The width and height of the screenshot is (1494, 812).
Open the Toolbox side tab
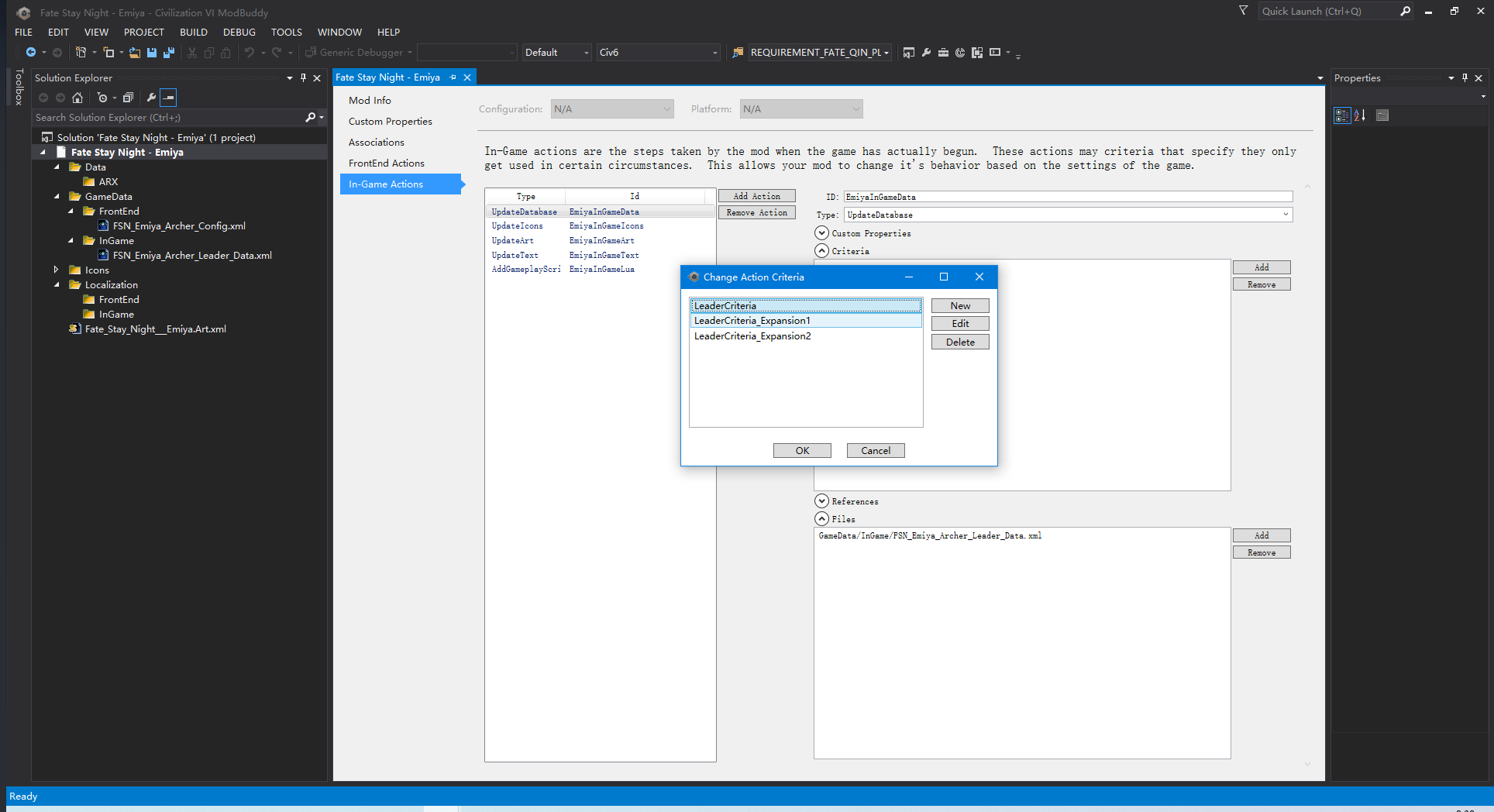click(19, 88)
